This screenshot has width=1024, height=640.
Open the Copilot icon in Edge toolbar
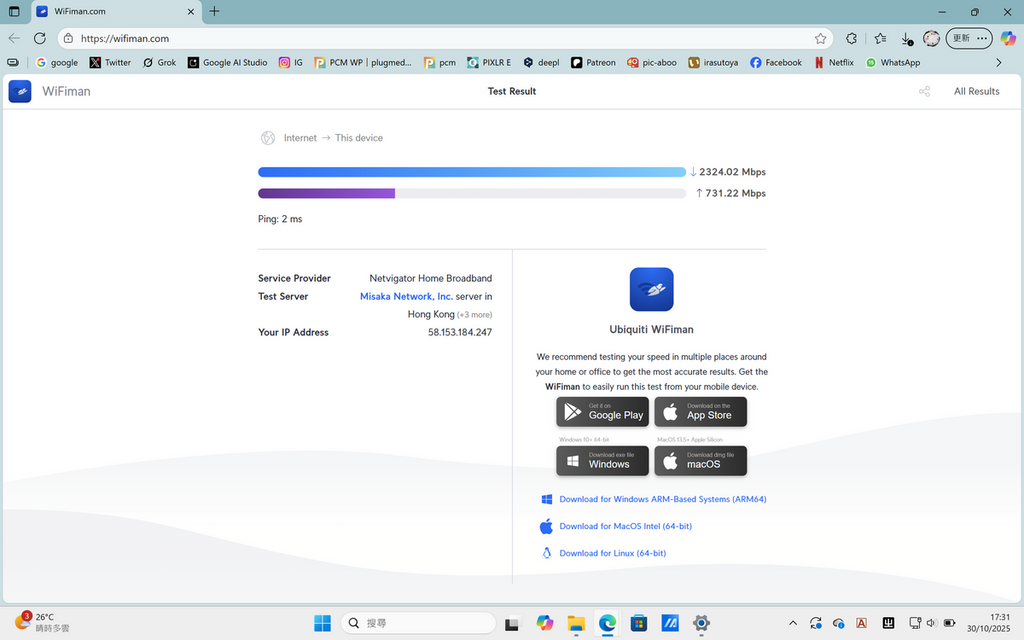(1008, 39)
